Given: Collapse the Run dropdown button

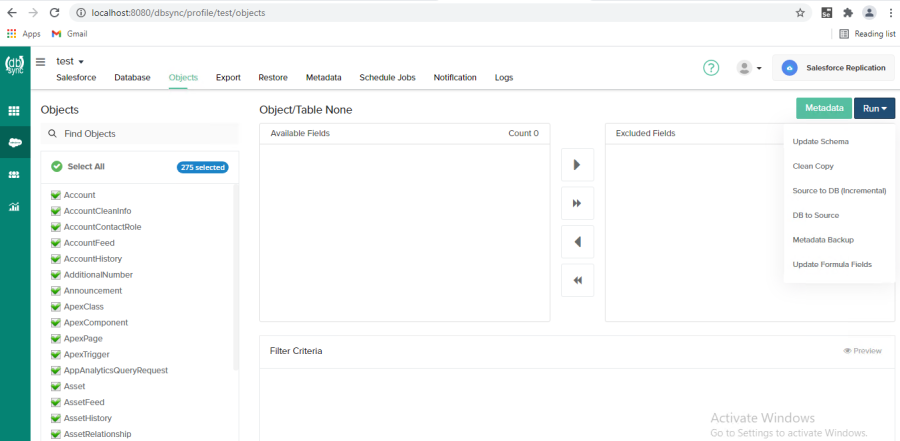Looking at the screenshot, I should (x=874, y=108).
